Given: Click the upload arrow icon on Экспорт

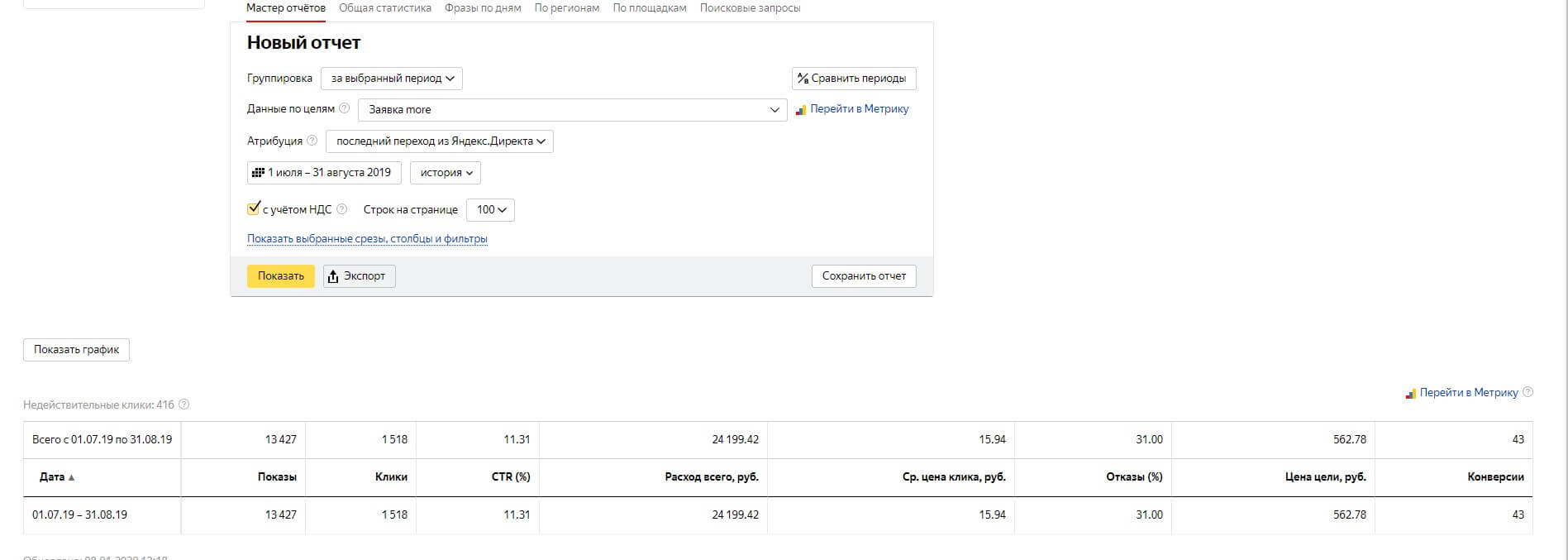Looking at the screenshot, I should (x=333, y=276).
